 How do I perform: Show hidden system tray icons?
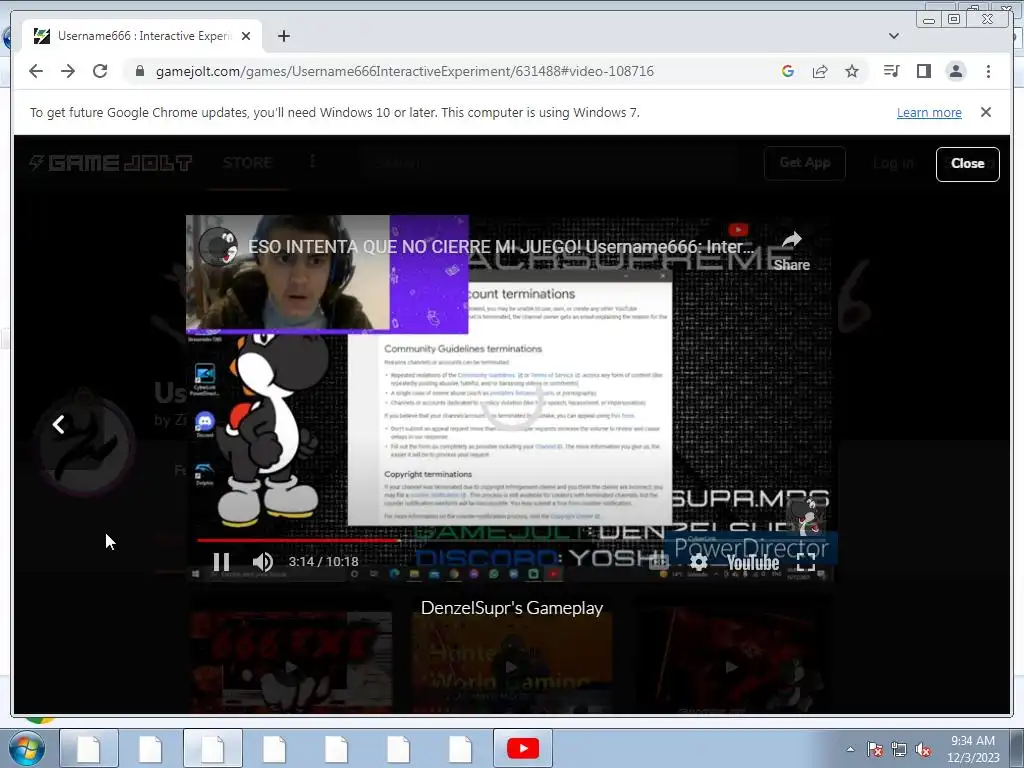coord(850,749)
